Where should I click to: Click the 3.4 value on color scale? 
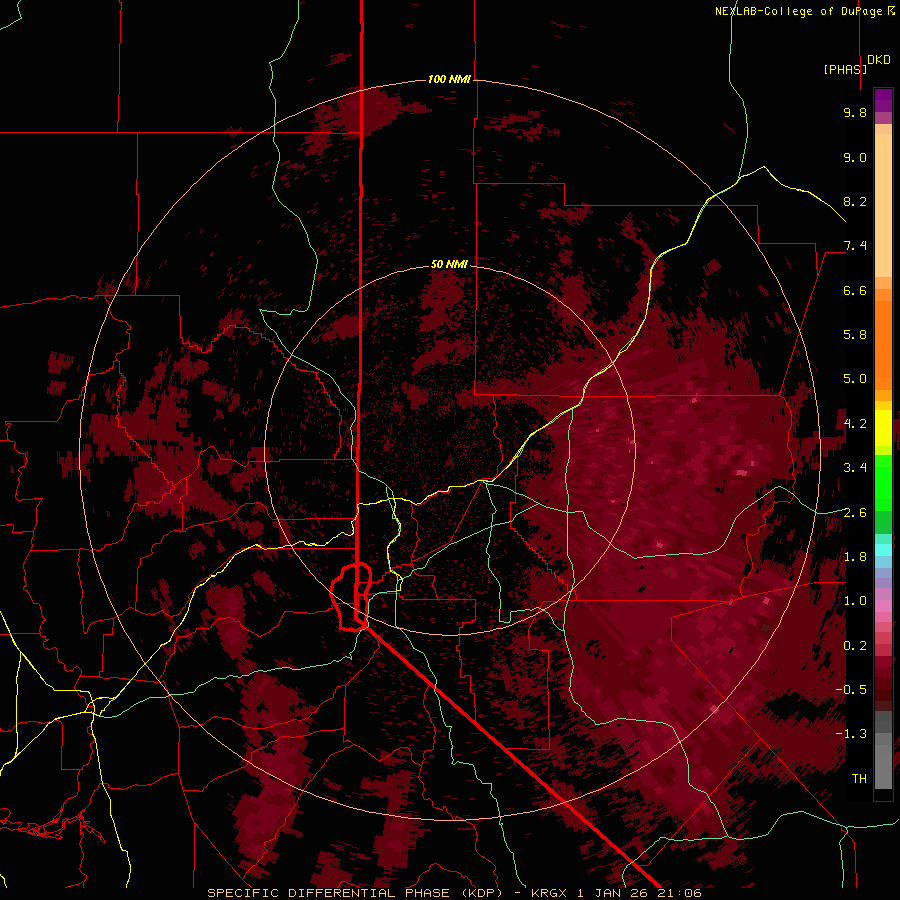click(x=855, y=468)
